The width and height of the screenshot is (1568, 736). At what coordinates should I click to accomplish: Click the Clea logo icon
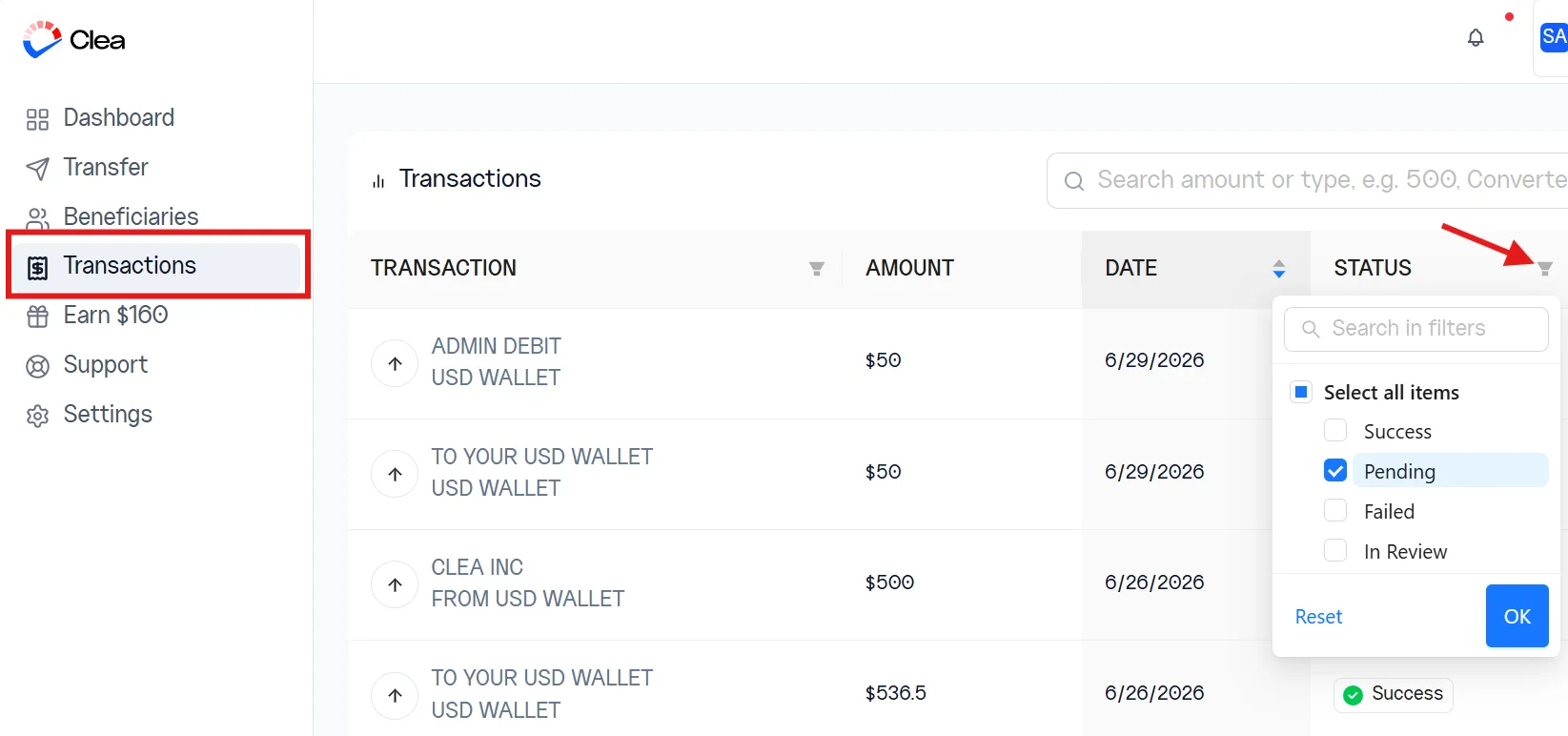coord(42,40)
